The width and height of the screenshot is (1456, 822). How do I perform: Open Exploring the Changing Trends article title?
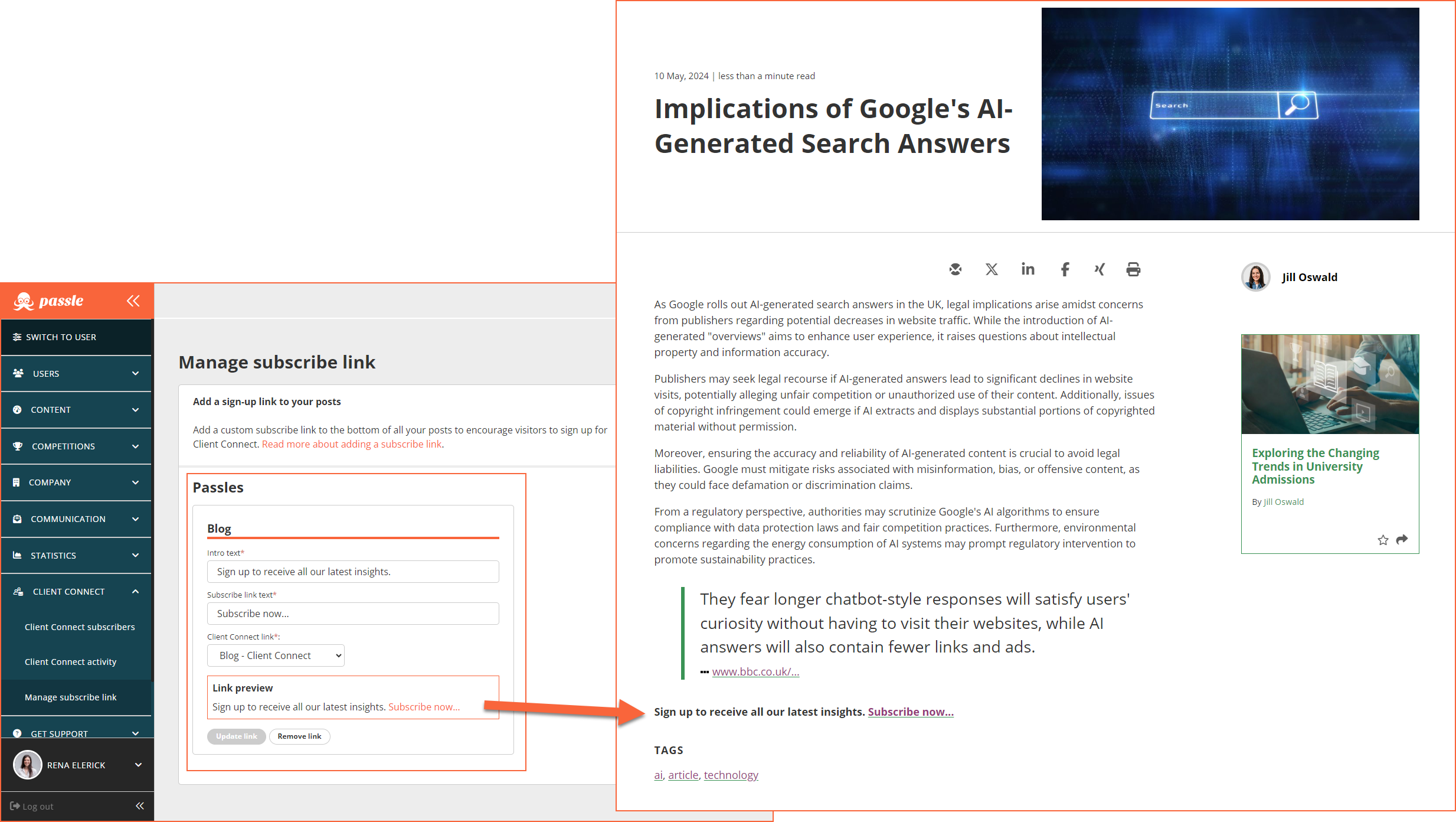click(1316, 467)
